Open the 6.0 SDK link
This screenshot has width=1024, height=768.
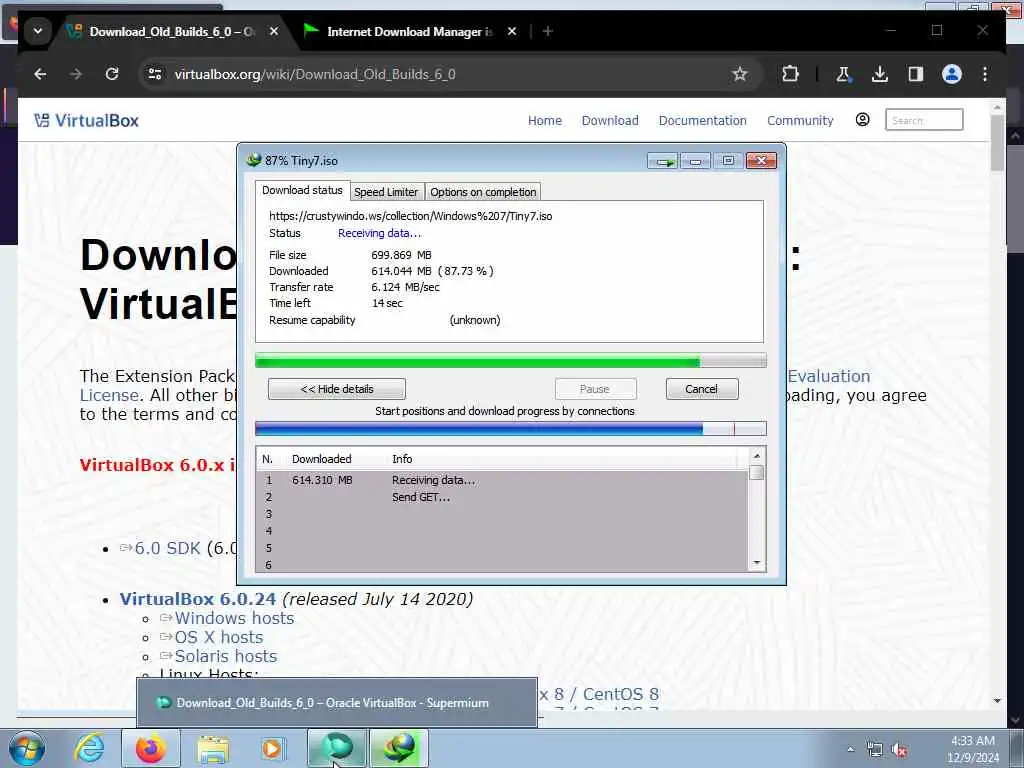[167, 548]
